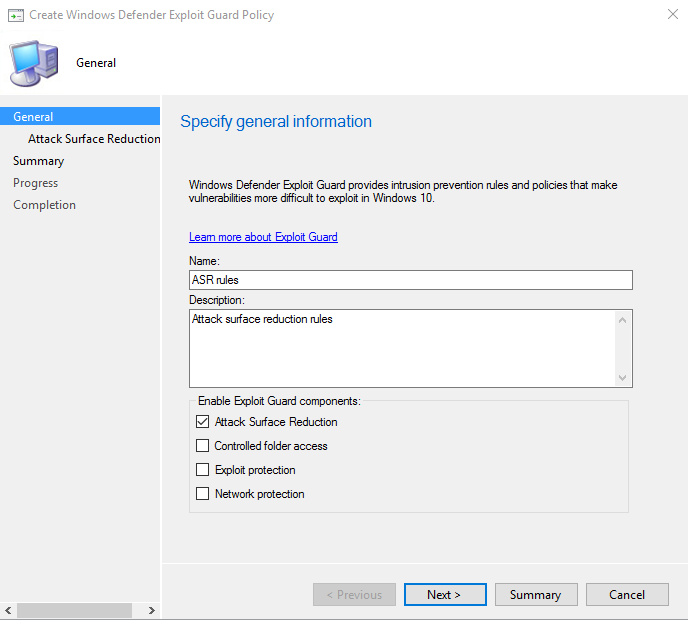Enable Controlled folder access checkbox

pyautogui.click(x=203, y=446)
